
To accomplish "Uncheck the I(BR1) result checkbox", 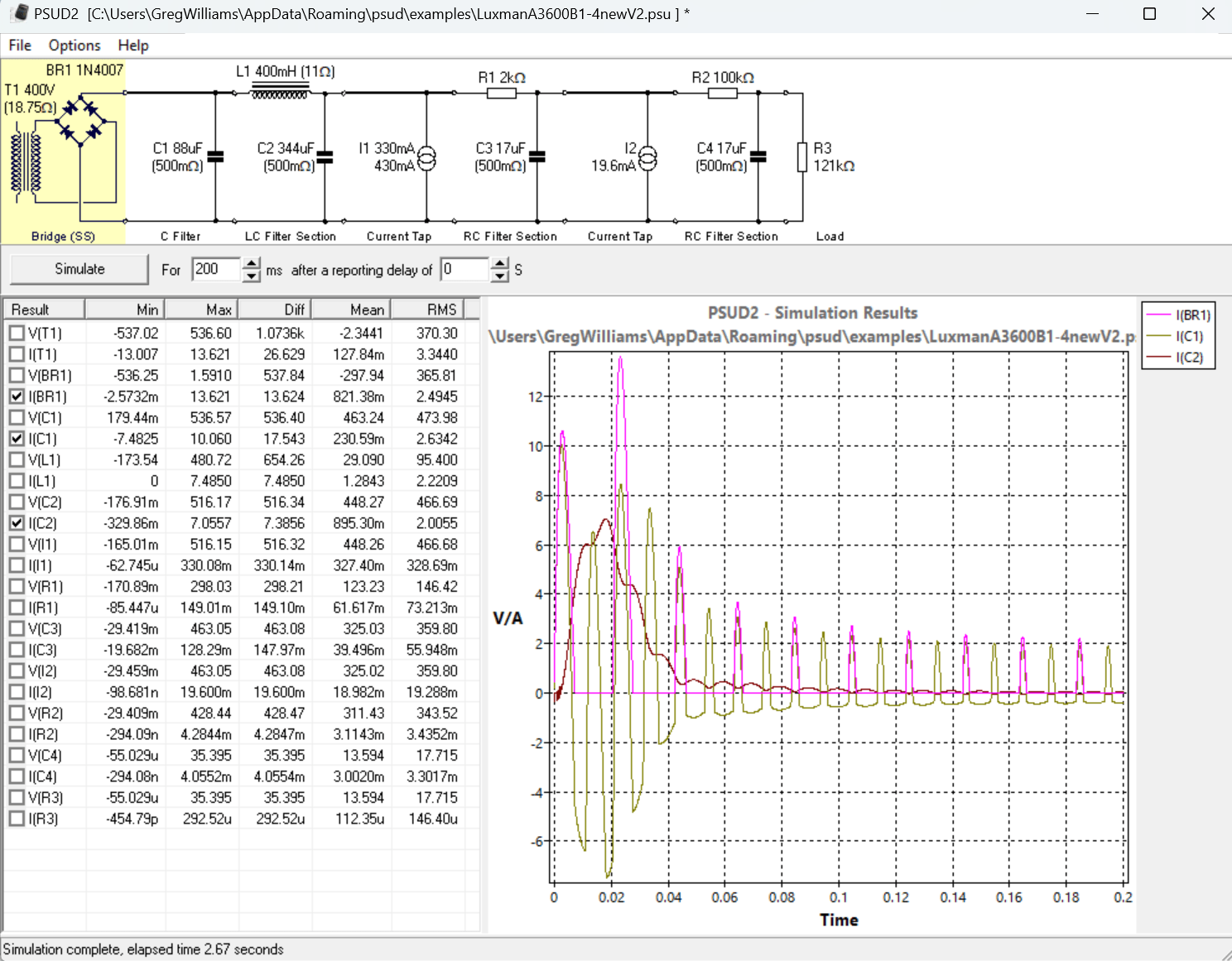I will point(17,396).
